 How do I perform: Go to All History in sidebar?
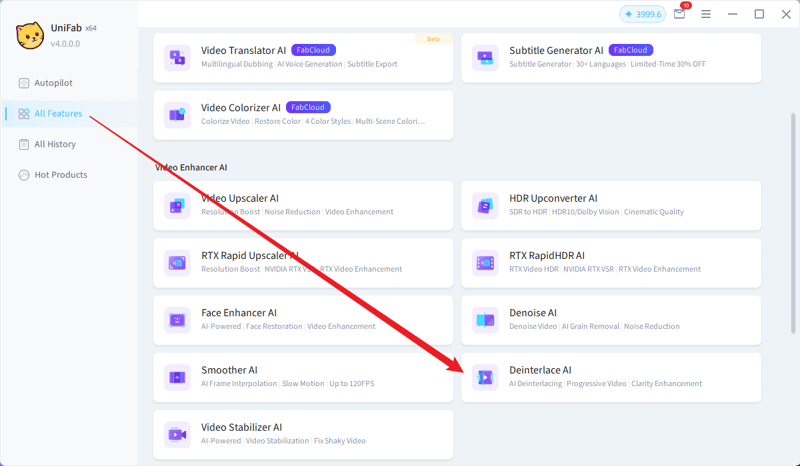click(55, 144)
